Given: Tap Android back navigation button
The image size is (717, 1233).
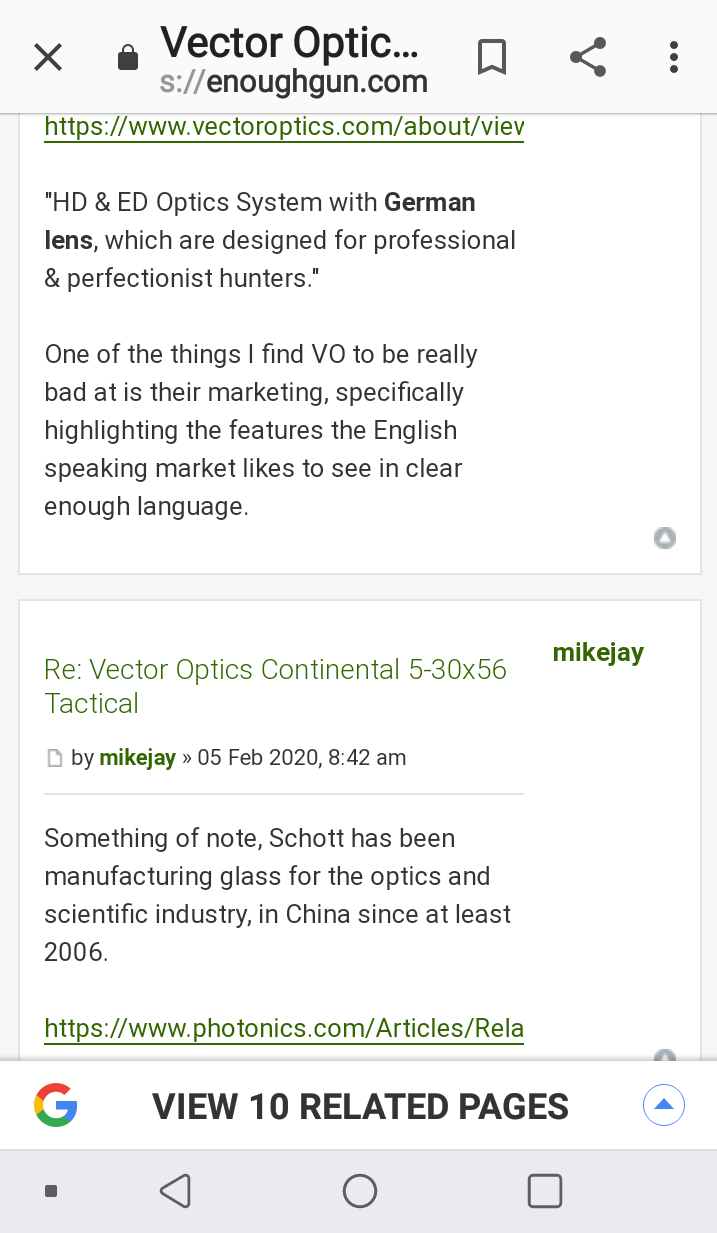Looking at the screenshot, I should [x=175, y=1191].
